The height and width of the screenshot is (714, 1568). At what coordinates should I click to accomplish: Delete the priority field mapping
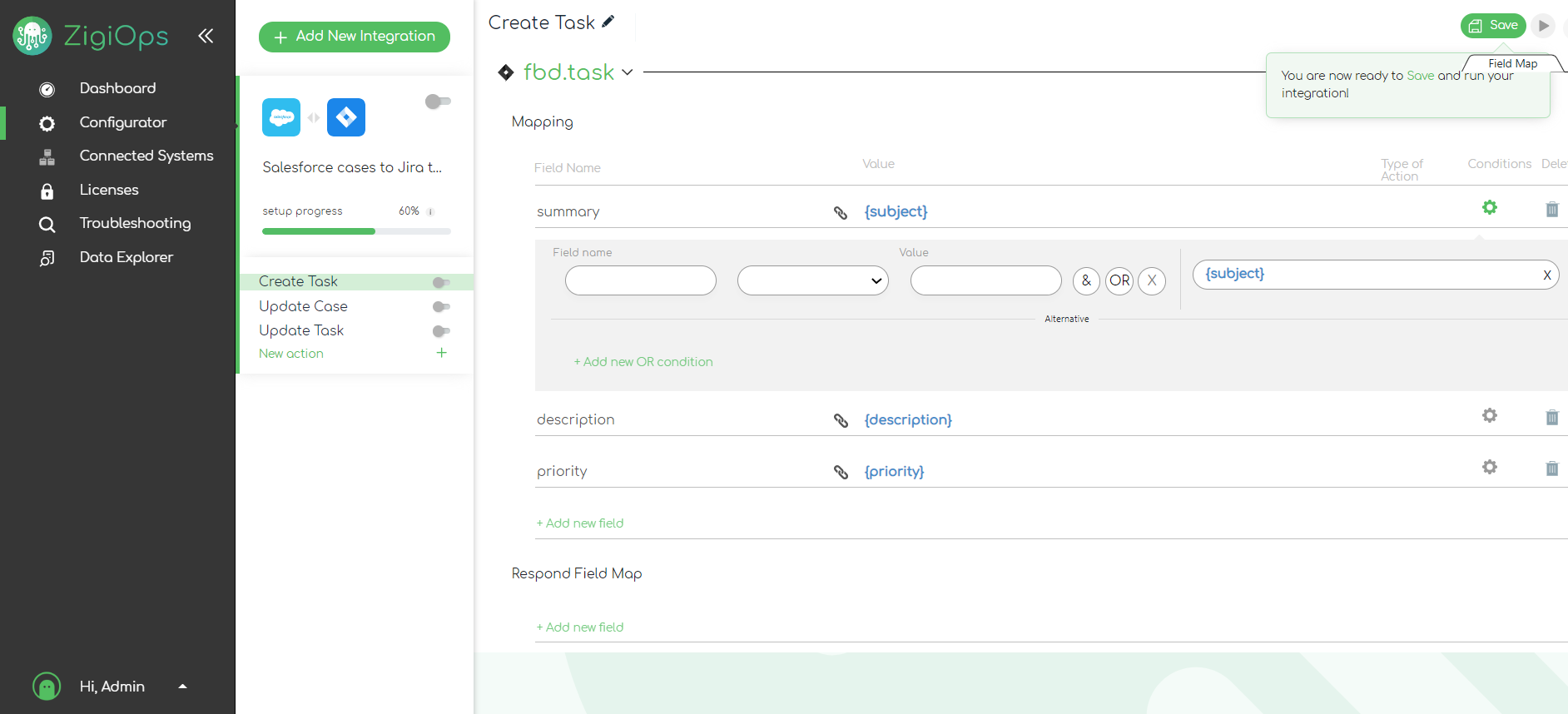(1552, 469)
